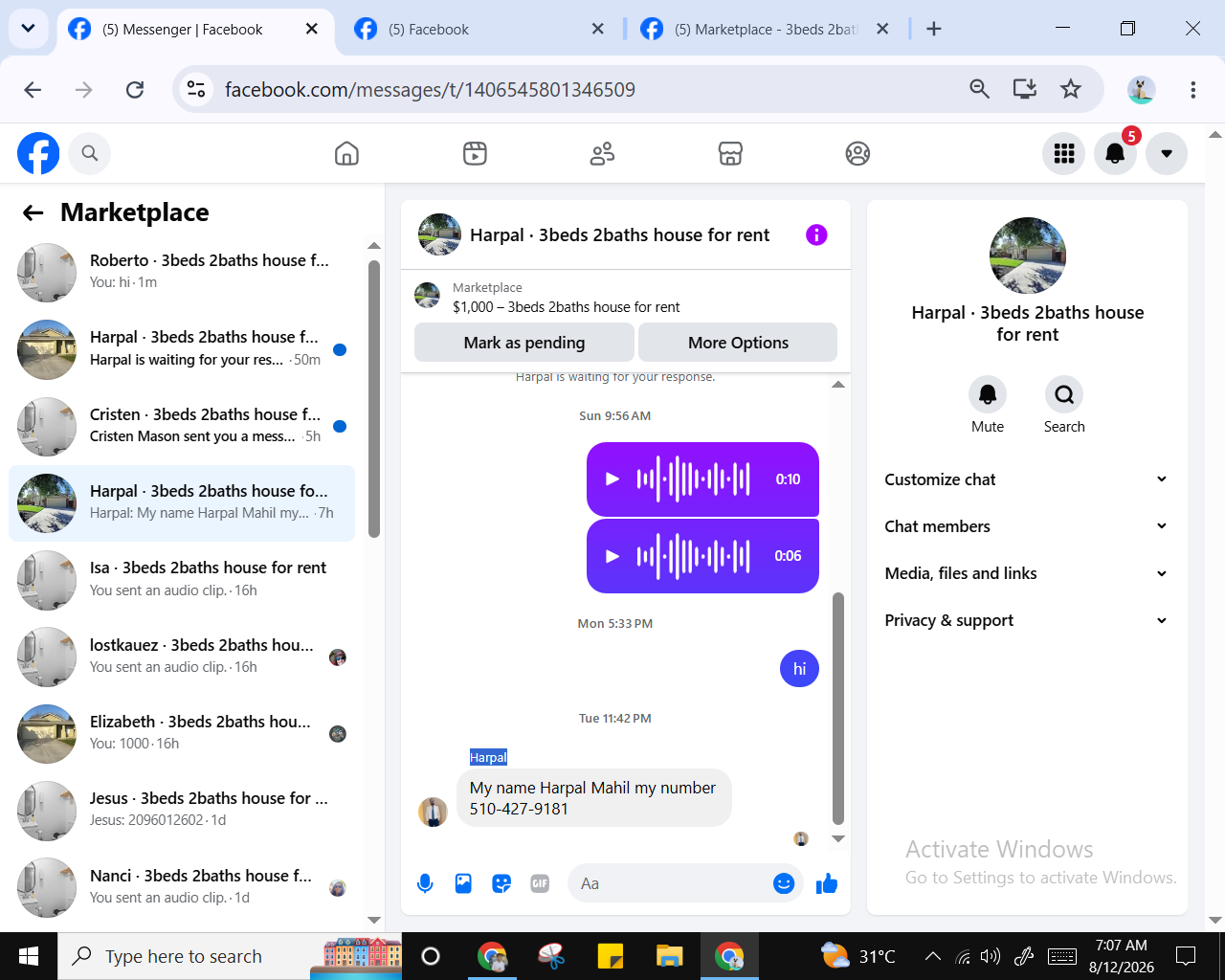Viewport: 1225px width, 980px height.
Task: Go back in browser history
Action: click(x=33, y=89)
